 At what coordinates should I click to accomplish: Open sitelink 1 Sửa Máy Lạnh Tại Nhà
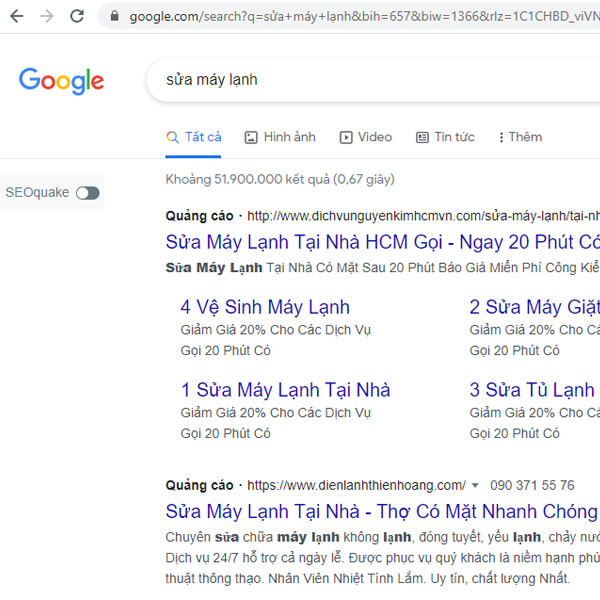(285, 390)
